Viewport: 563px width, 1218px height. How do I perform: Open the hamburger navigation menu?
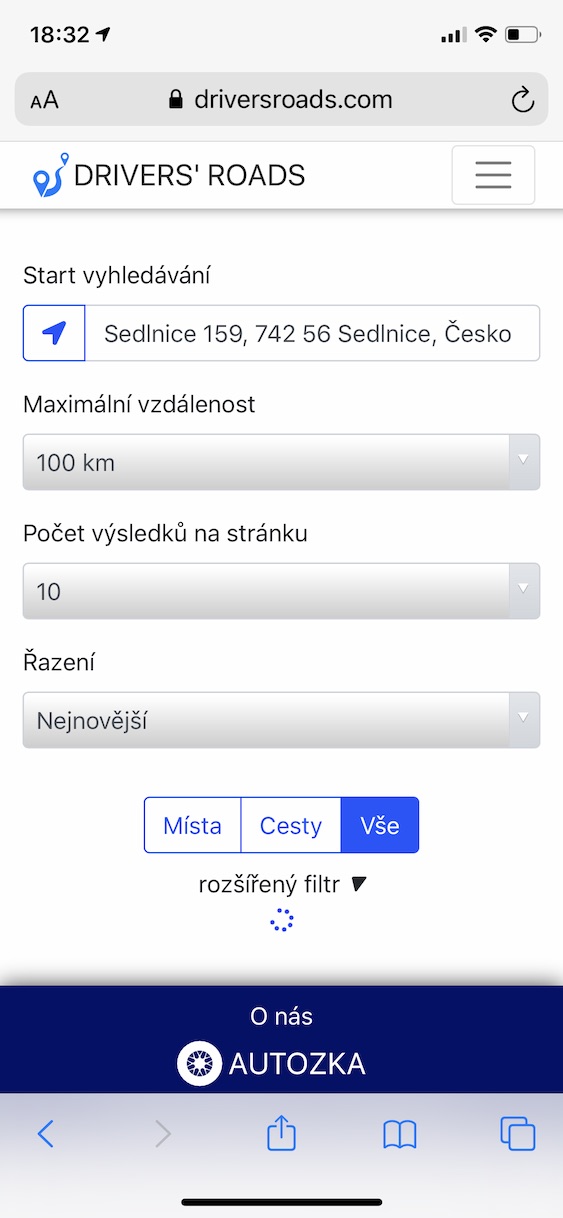click(x=493, y=175)
